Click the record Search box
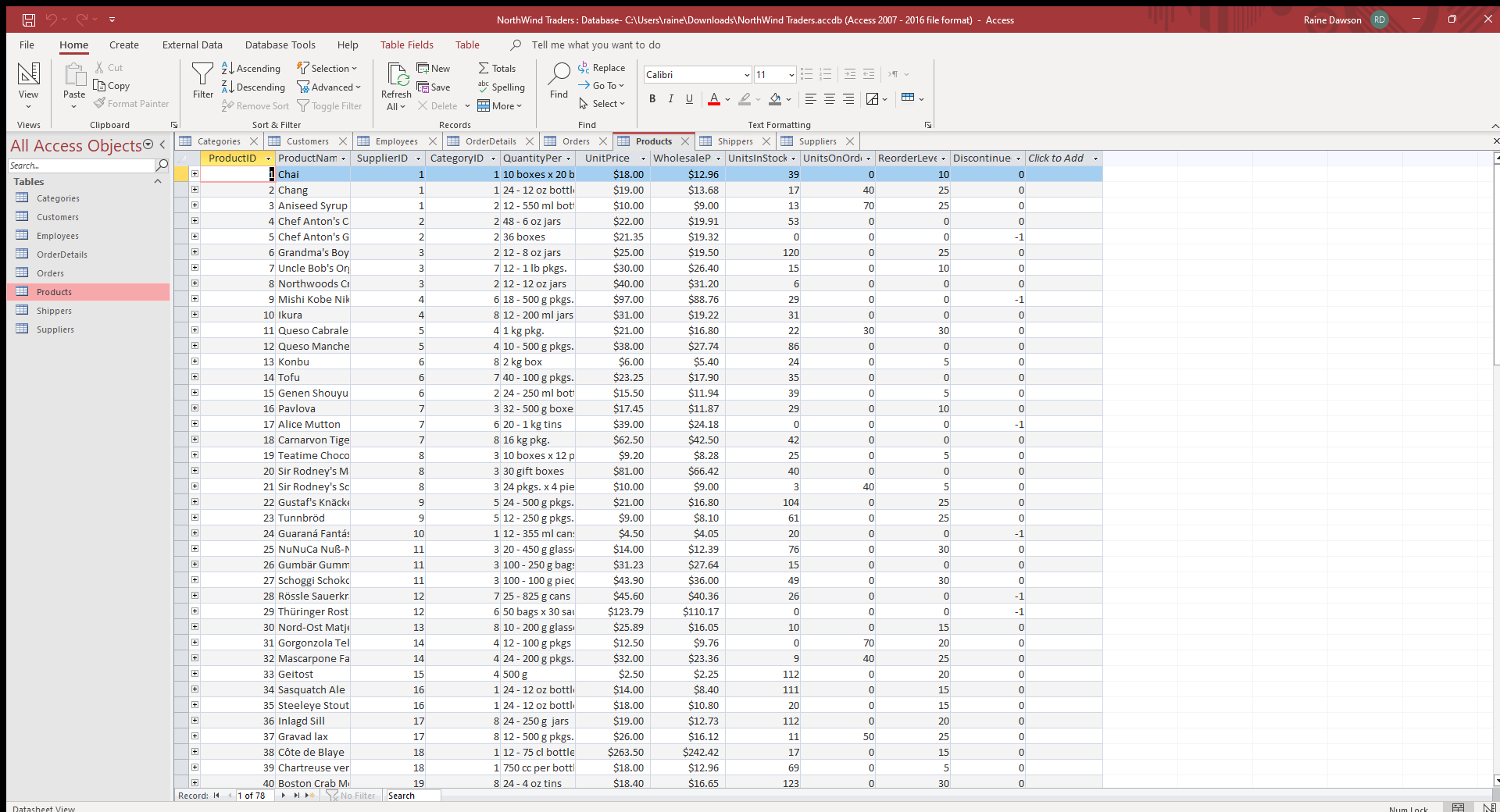This screenshot has width=1500, height=812. tap(412, 796)
